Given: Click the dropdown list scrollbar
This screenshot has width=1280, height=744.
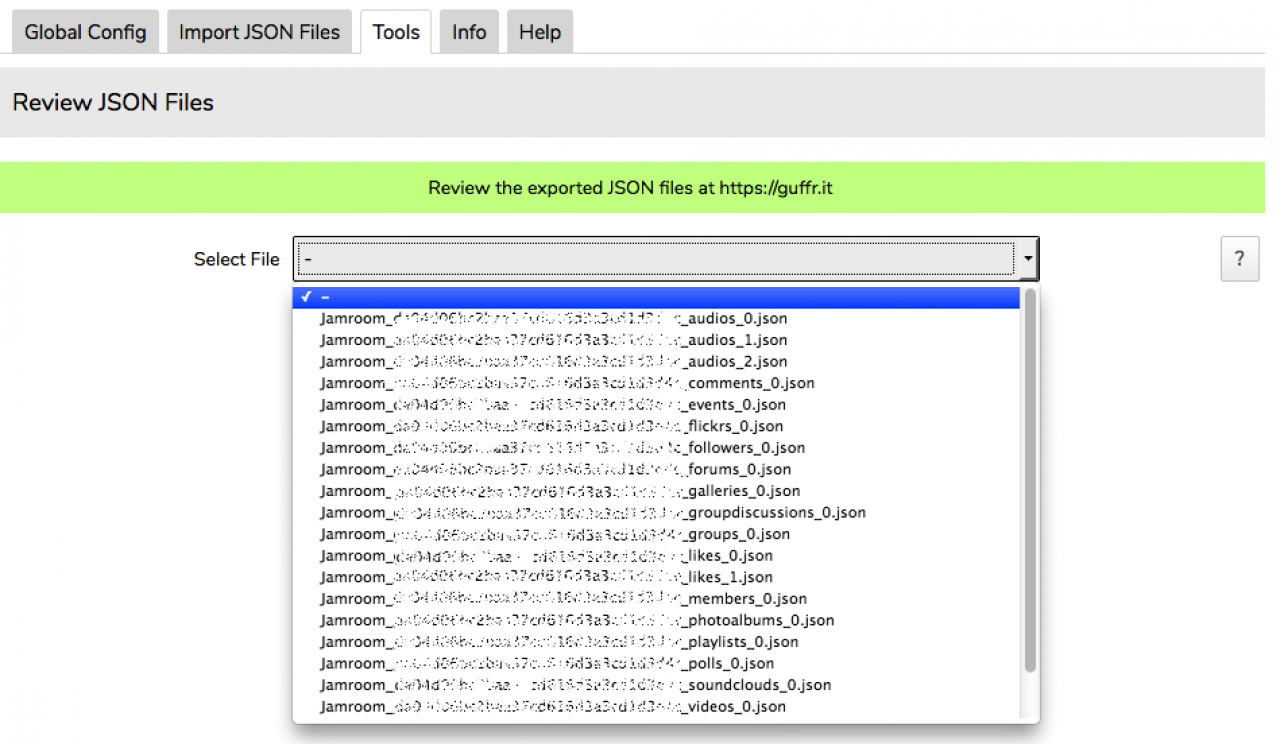Looking at the screenshot, I should 1030,480.
